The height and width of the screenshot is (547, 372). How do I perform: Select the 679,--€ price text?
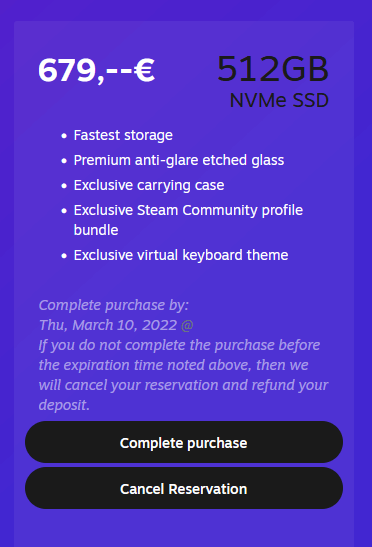pos(96,70)
